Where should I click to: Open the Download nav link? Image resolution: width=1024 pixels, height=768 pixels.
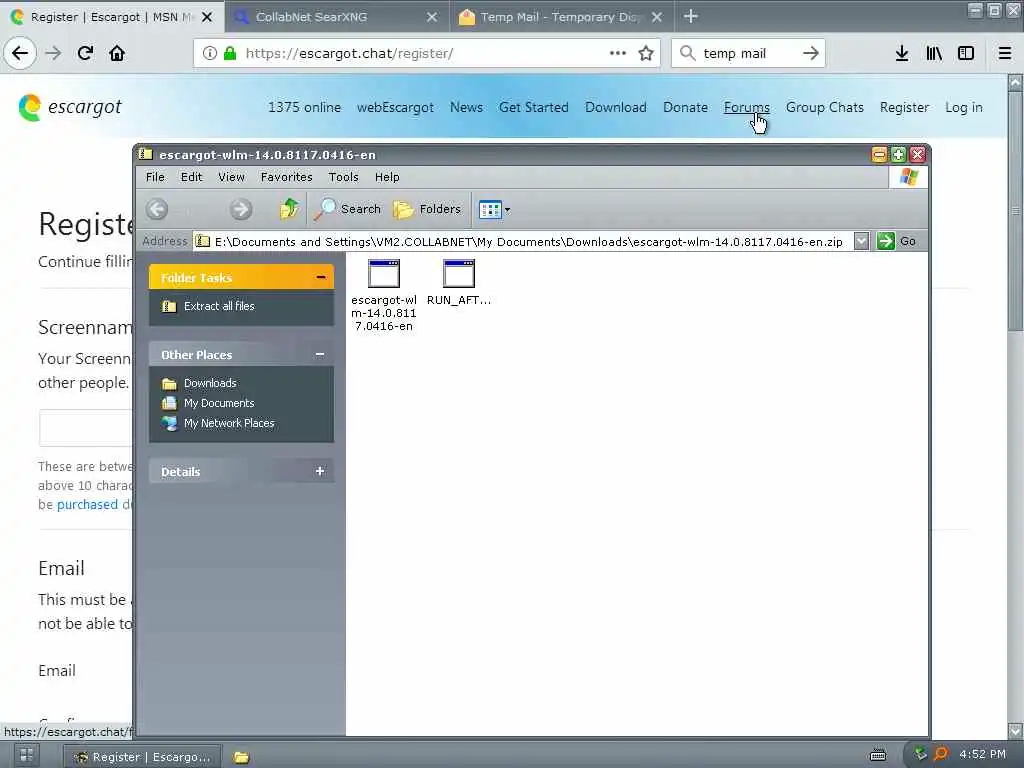(616, 107)
